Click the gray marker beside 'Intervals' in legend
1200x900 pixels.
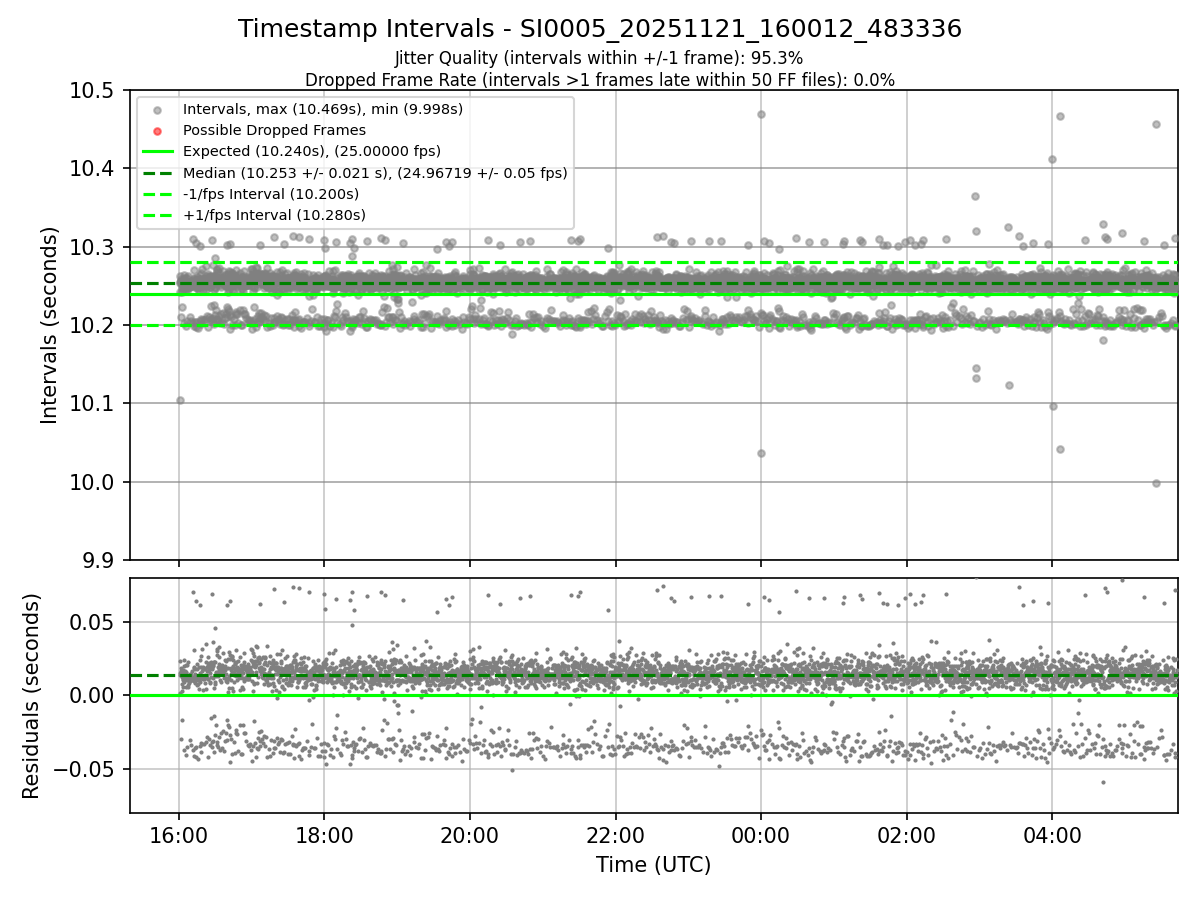coord(157,110)
